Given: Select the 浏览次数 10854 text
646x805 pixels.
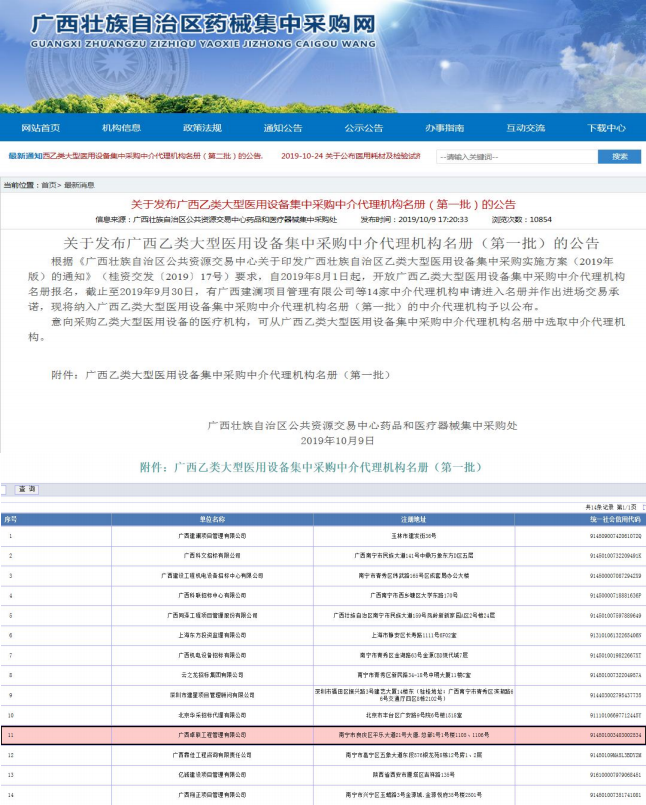Looking at the screenshot, I should (x=521, y=219).
